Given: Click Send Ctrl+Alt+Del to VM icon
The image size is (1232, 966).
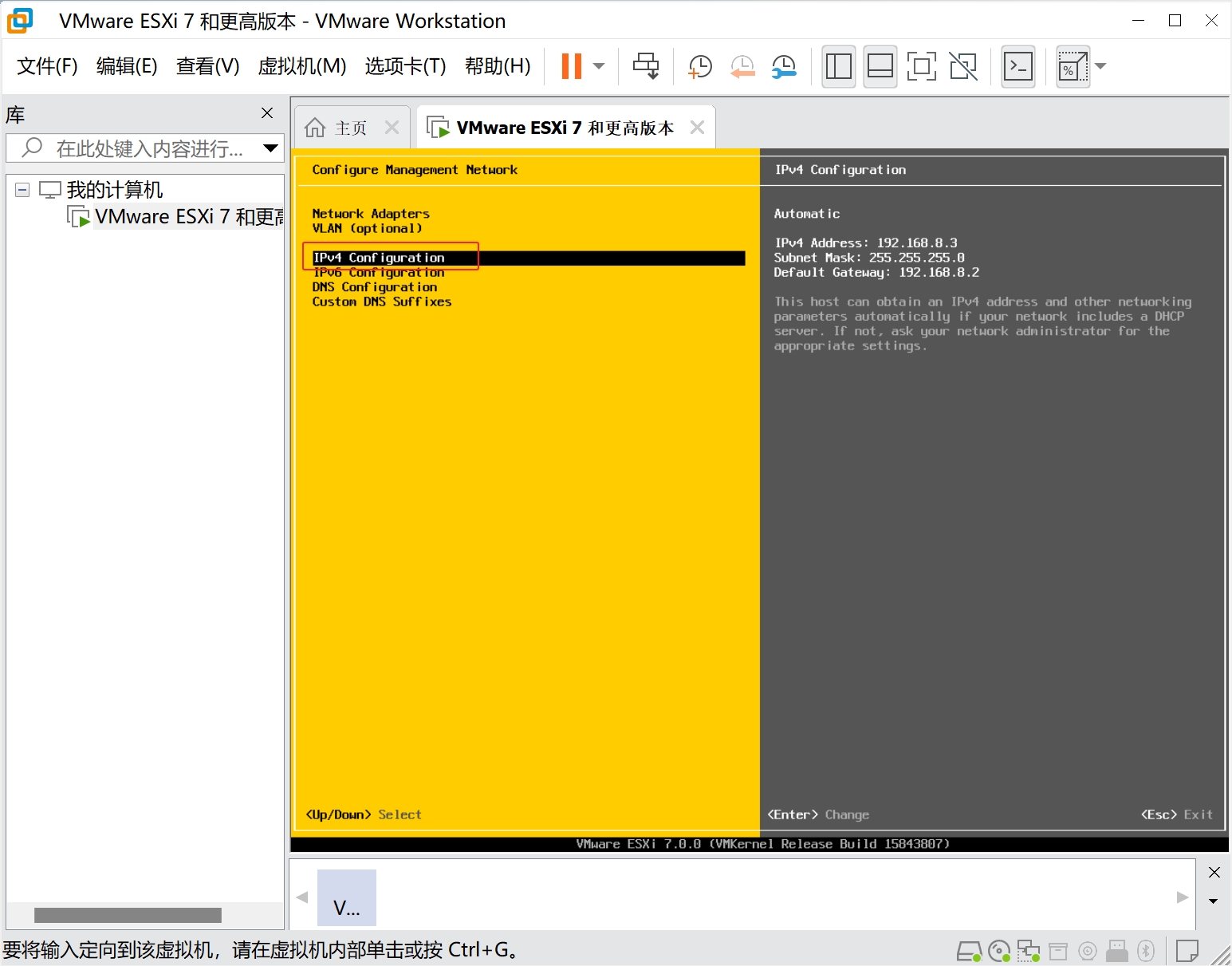Looking at the screenshot, I should click(x=645, y=66).
